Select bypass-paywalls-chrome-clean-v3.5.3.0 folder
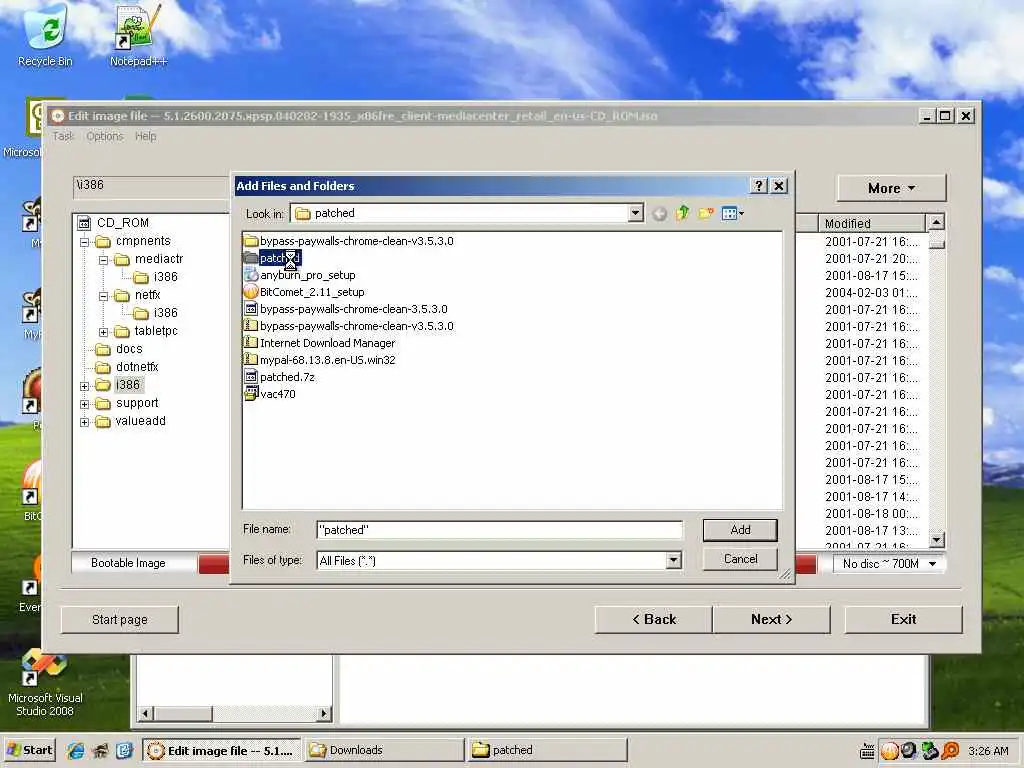Viewport: 1024px width, 768px height. pos(356,241)
